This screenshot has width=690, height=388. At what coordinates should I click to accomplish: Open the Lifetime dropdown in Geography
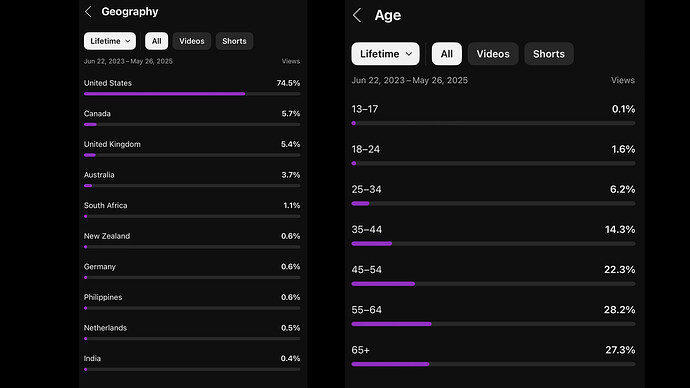tap(110, 41)
